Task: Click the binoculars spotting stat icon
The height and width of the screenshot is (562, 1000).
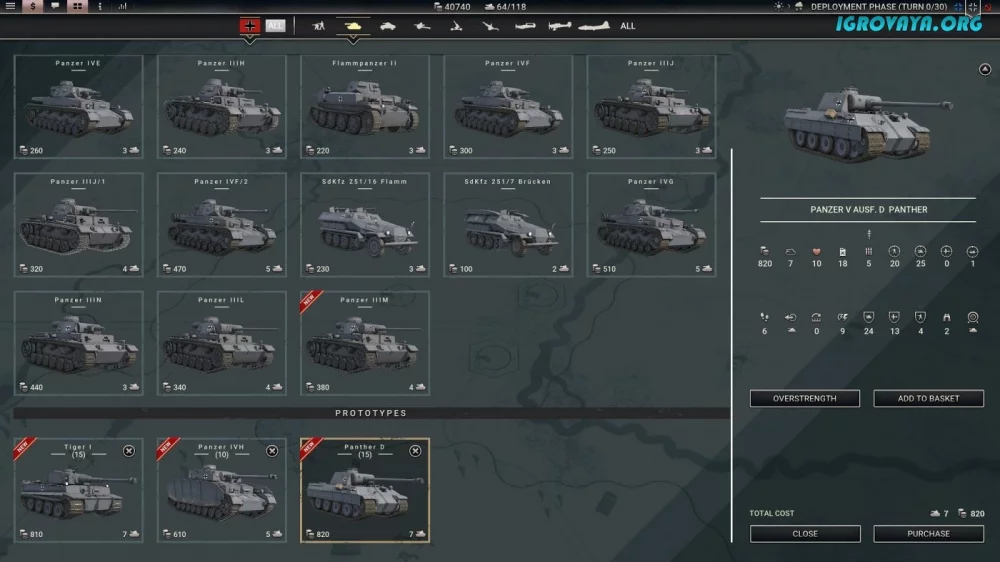Action: (x=946, y=317)
